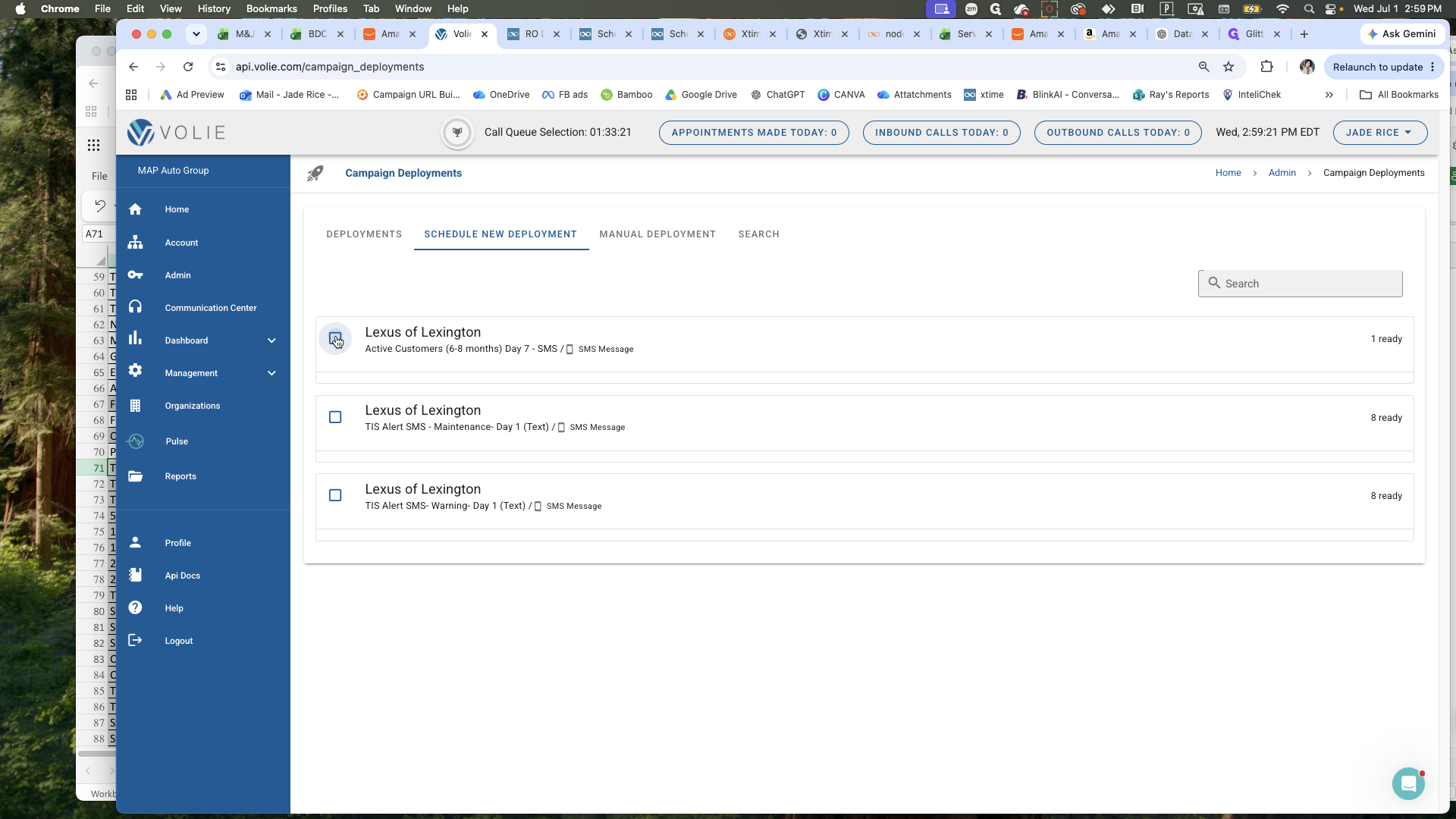Open Reports folder icon

tap(135, 476)
